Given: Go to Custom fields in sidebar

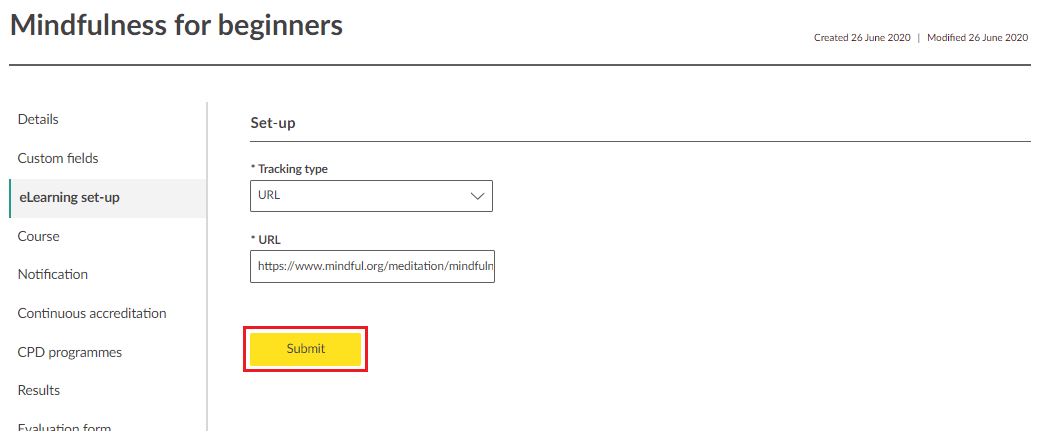Looking at the screenshot, I should 58,159.
